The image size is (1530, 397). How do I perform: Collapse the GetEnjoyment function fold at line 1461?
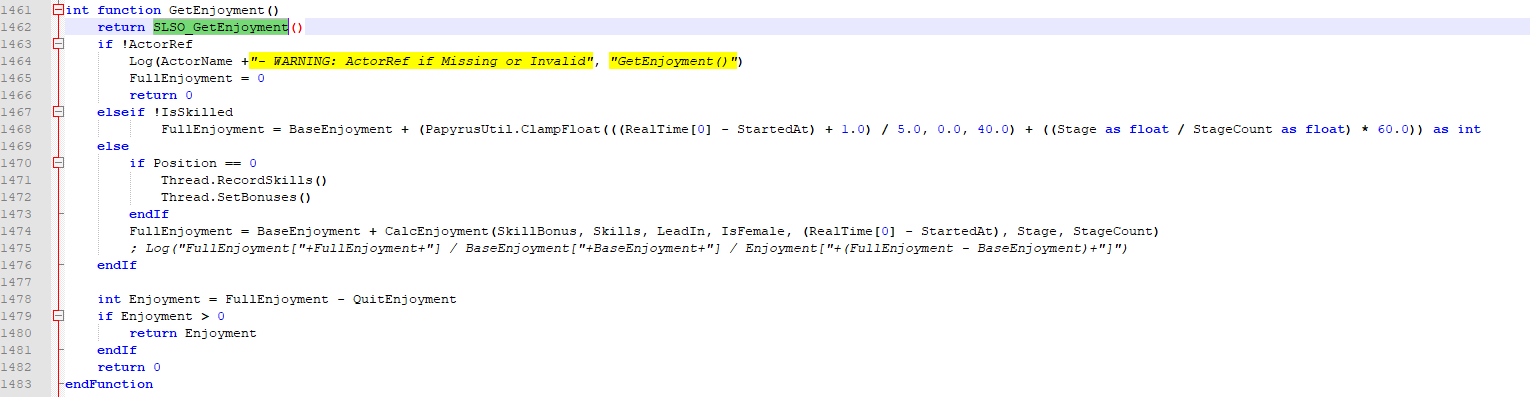pyautogui.click(x=60, y=10)
